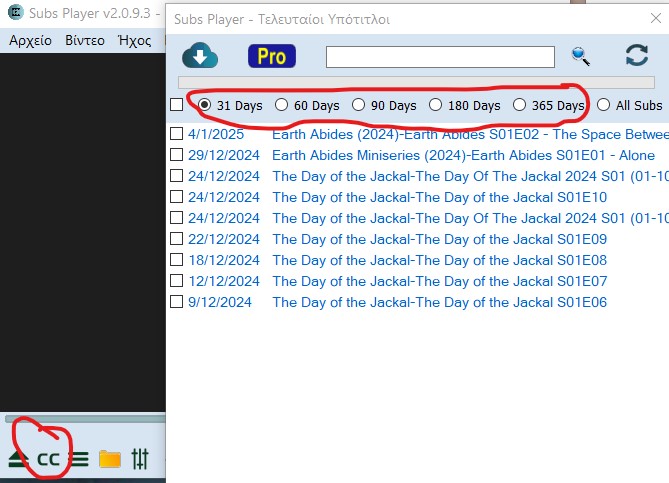Check the box for Earth Abides S01E02
Screen dimensions: 669x483
point(177,134)
